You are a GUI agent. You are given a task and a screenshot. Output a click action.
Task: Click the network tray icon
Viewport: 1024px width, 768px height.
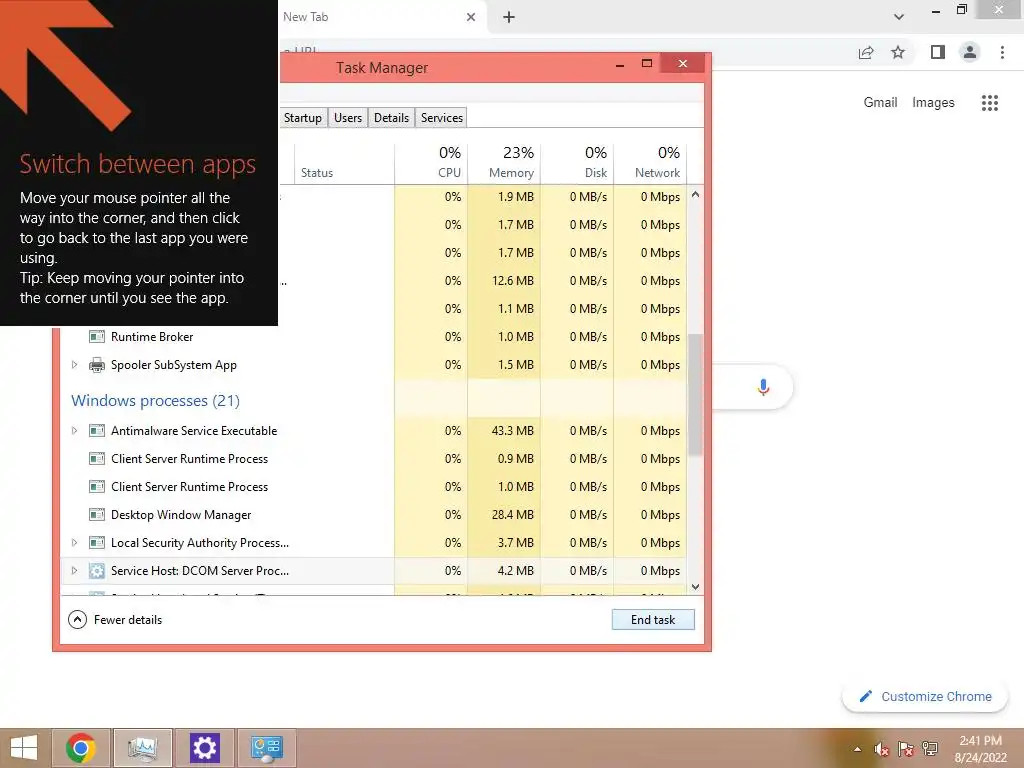pyautogui.click(x=929, y=749)
